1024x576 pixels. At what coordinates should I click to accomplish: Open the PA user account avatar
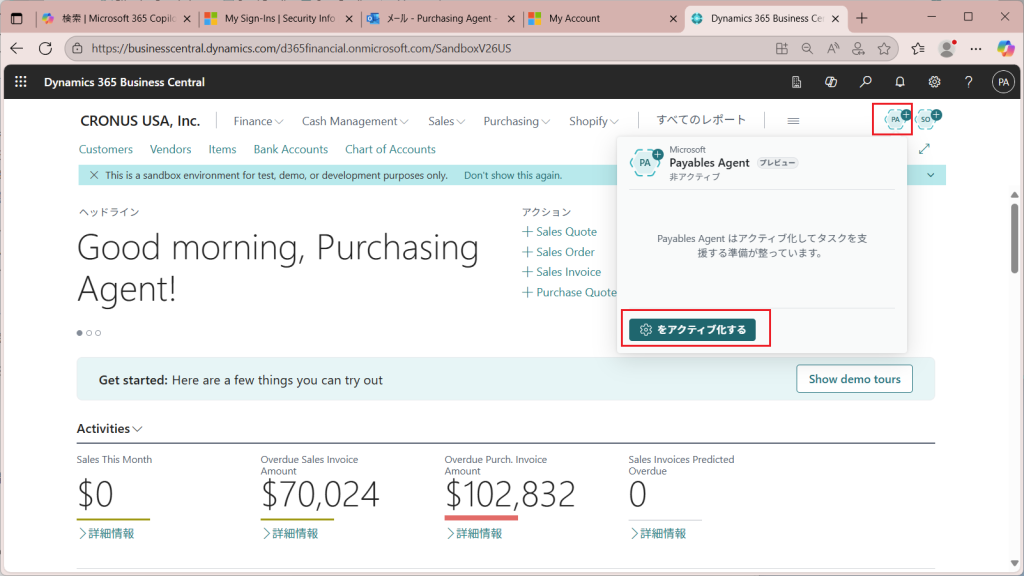pos(1003,82)
